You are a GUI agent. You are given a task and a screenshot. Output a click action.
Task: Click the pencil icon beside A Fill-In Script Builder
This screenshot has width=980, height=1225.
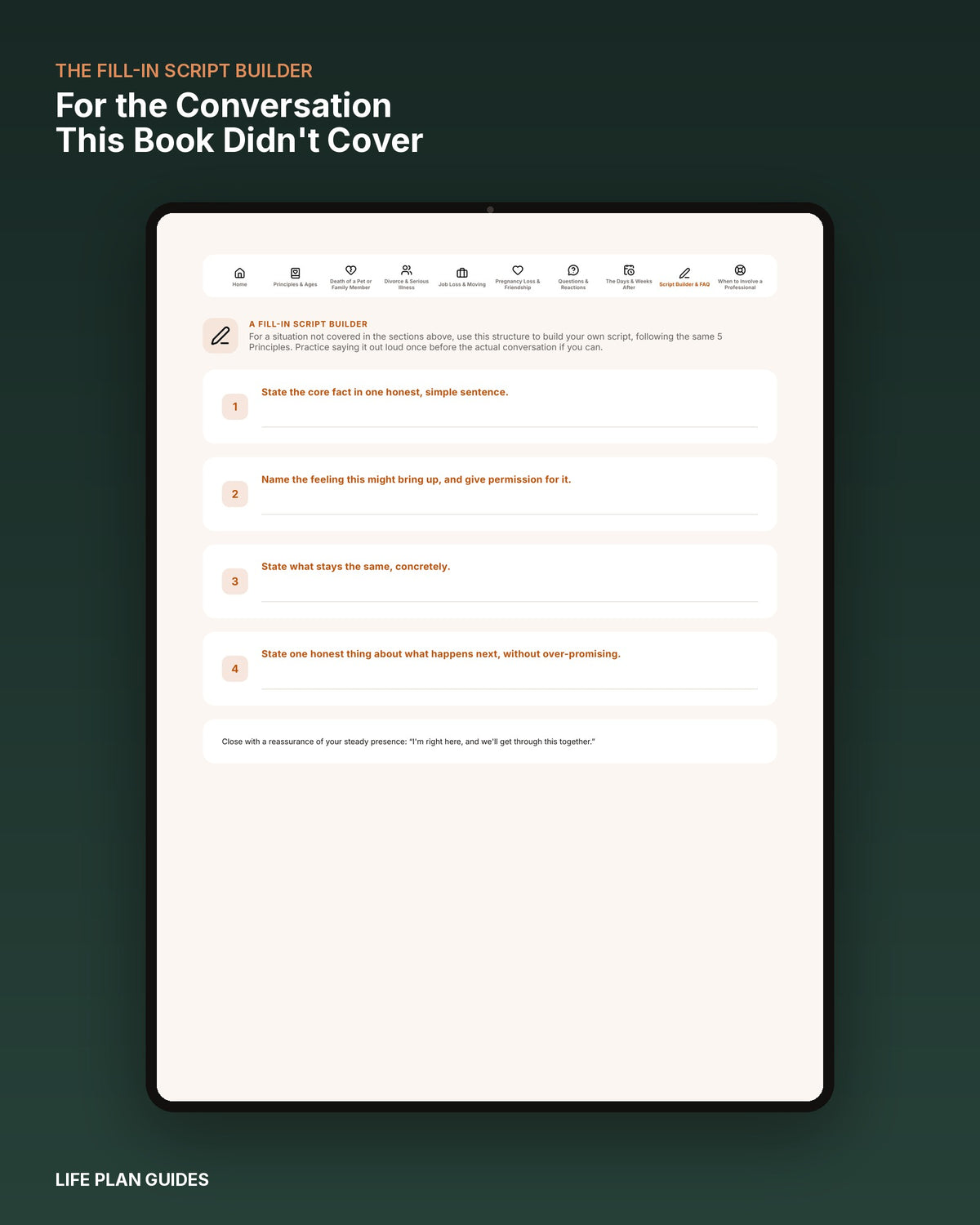[220, 336]
